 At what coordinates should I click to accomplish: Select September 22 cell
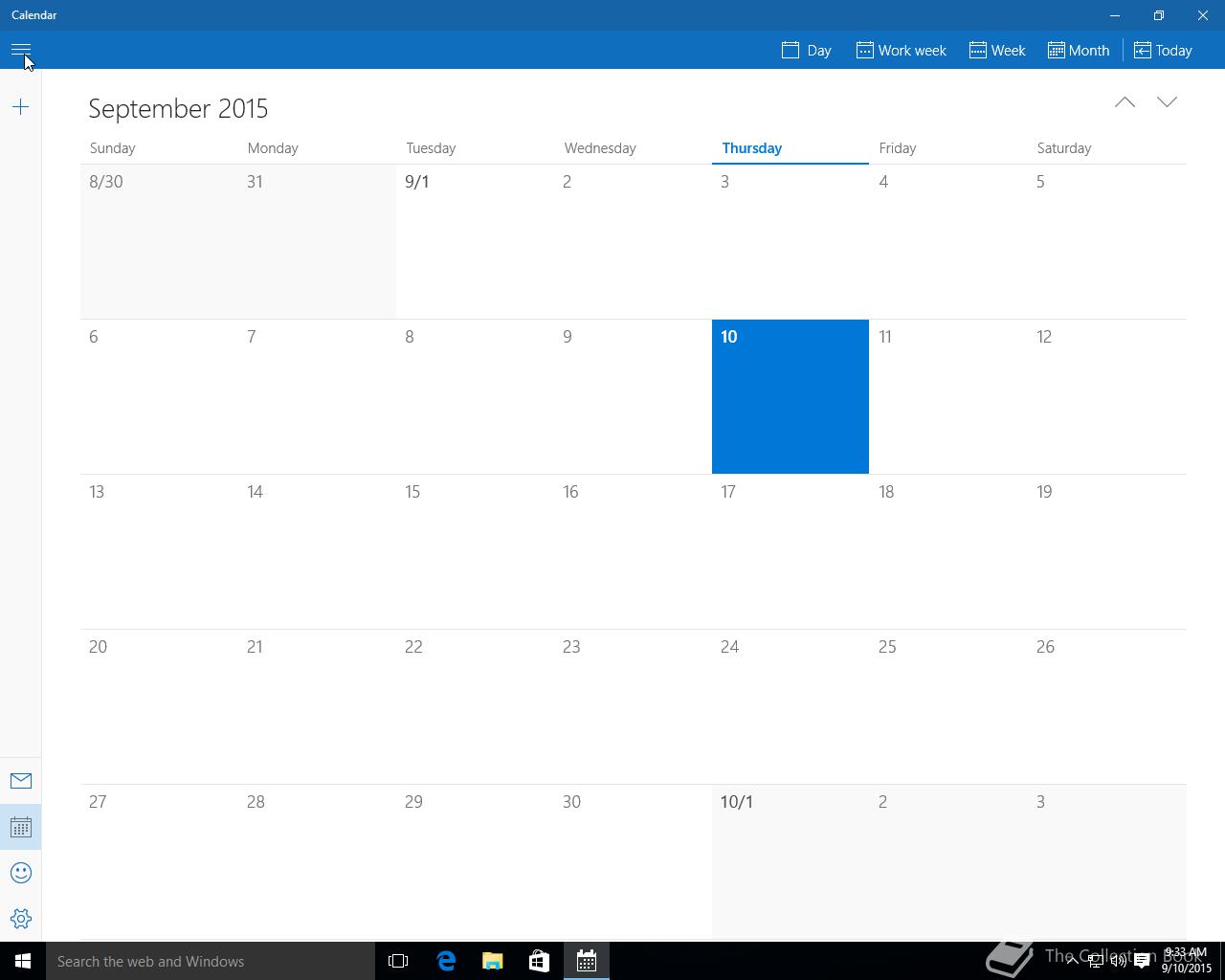(x=476, y=706)
